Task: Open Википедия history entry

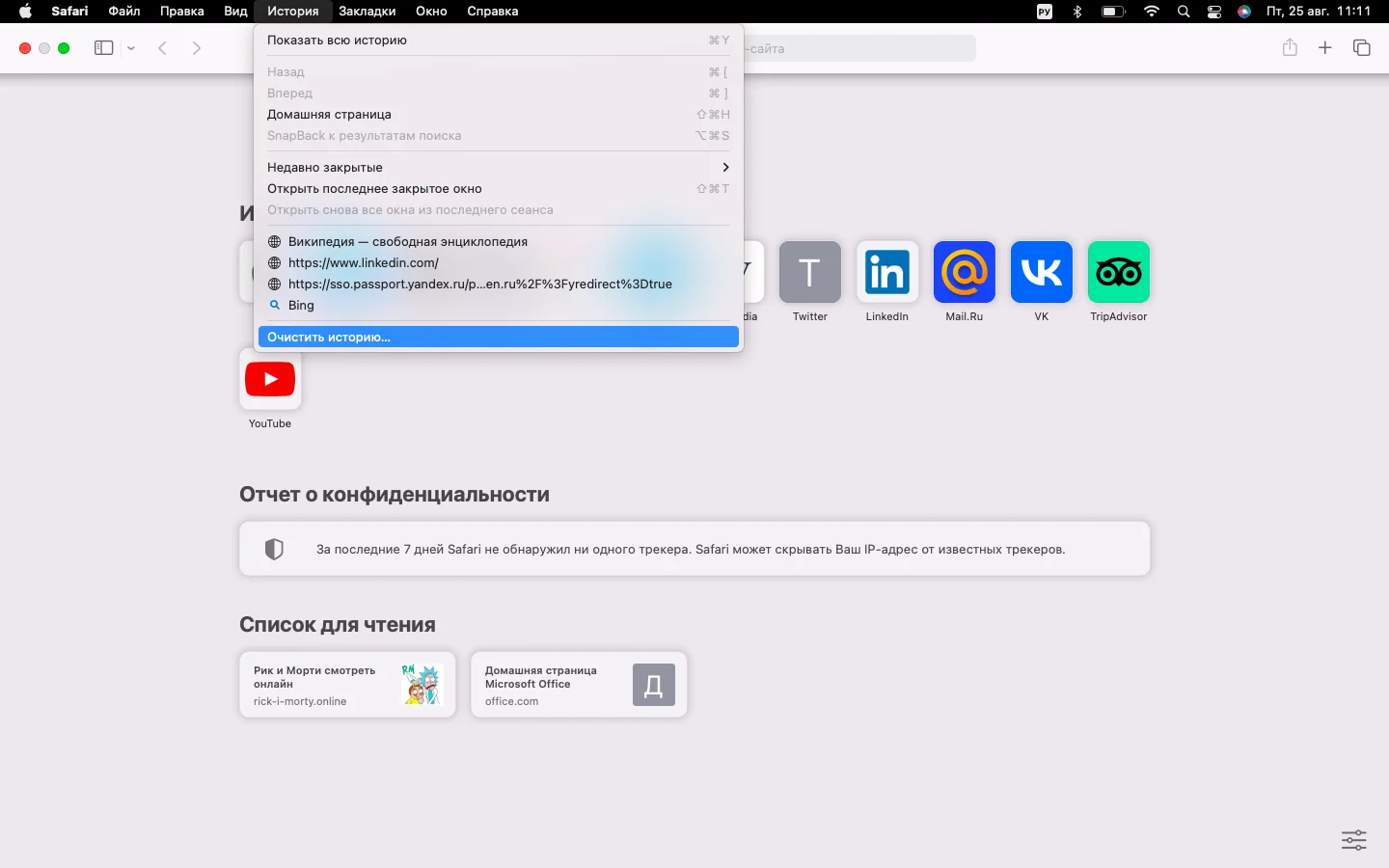Action: [499, 242]
